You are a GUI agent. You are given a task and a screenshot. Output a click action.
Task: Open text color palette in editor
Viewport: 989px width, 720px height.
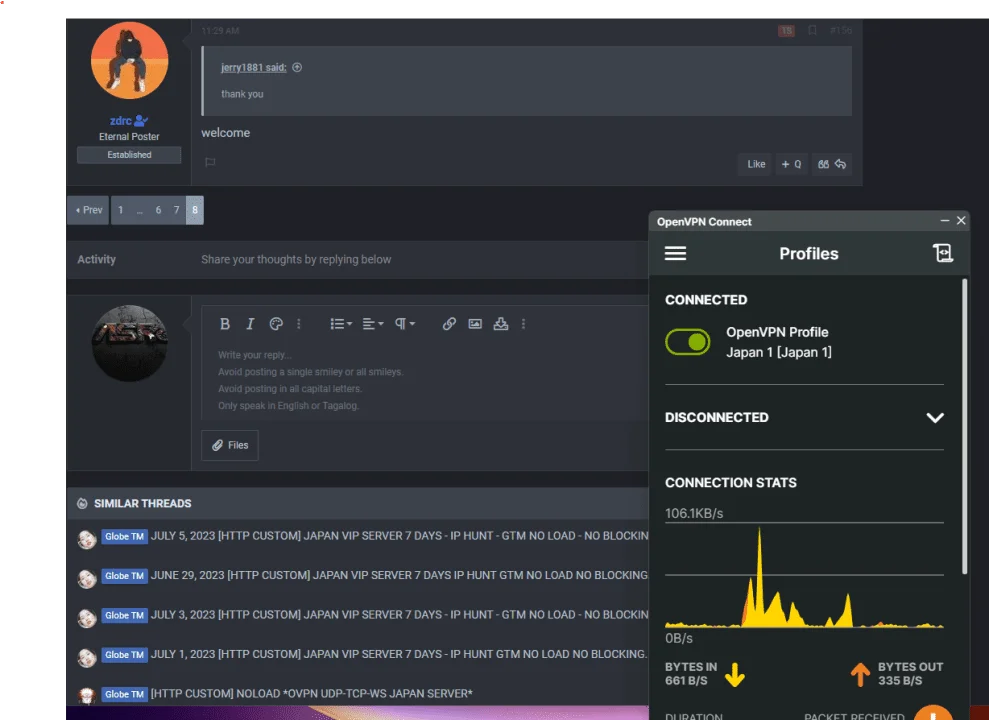276,324
